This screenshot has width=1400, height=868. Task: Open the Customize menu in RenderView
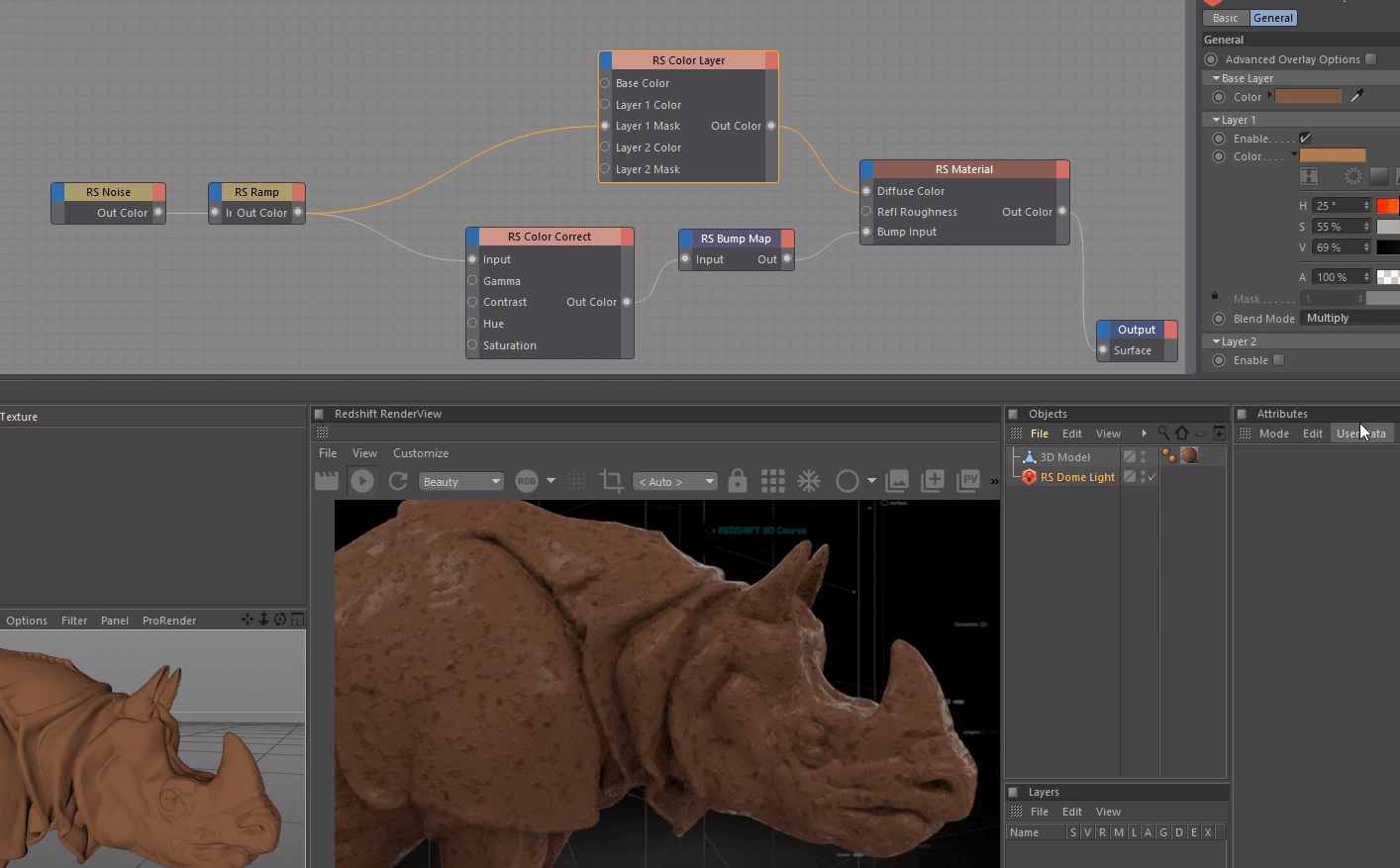420,453
